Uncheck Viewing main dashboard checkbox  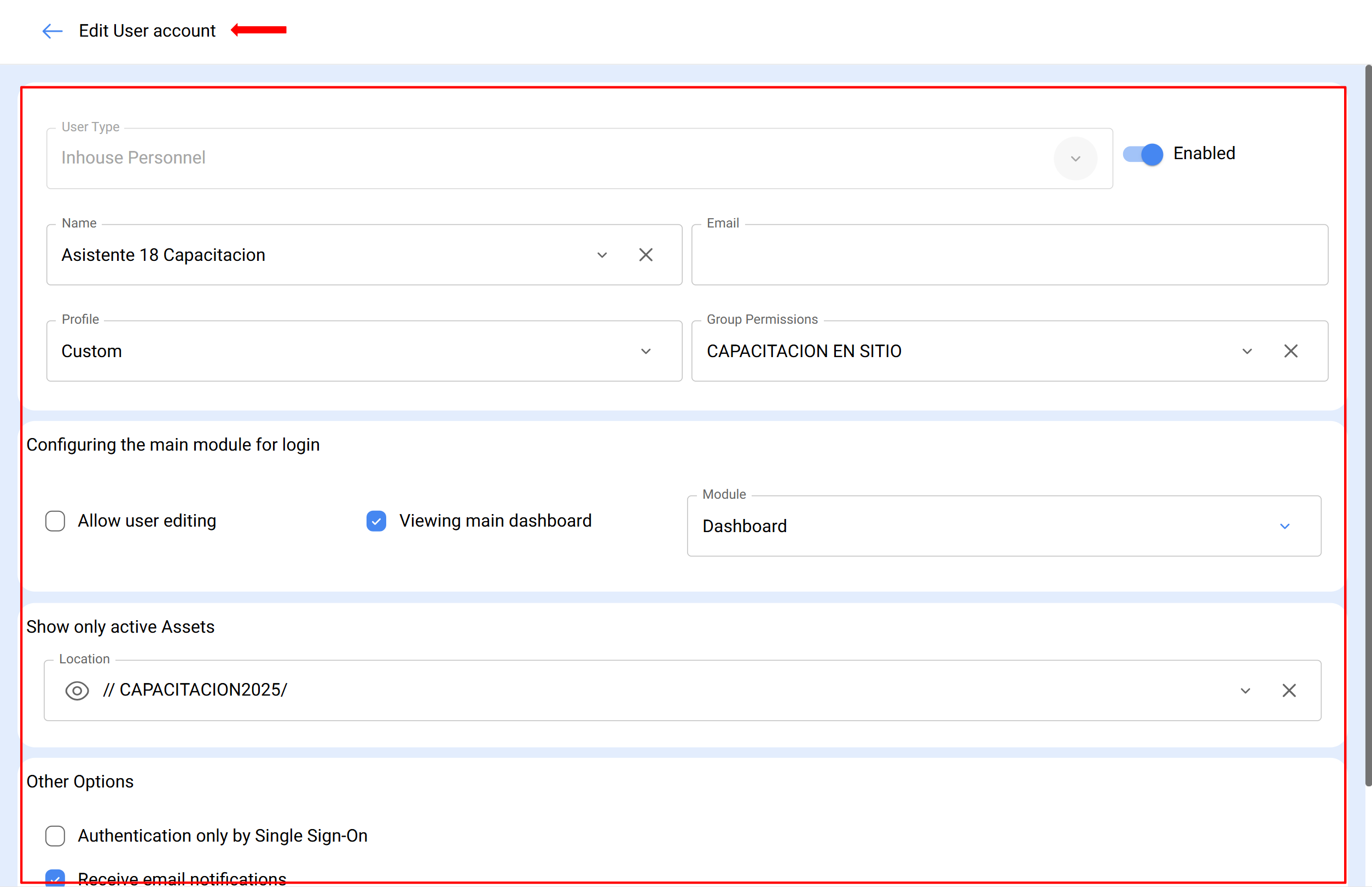click(x=376, y=521)
